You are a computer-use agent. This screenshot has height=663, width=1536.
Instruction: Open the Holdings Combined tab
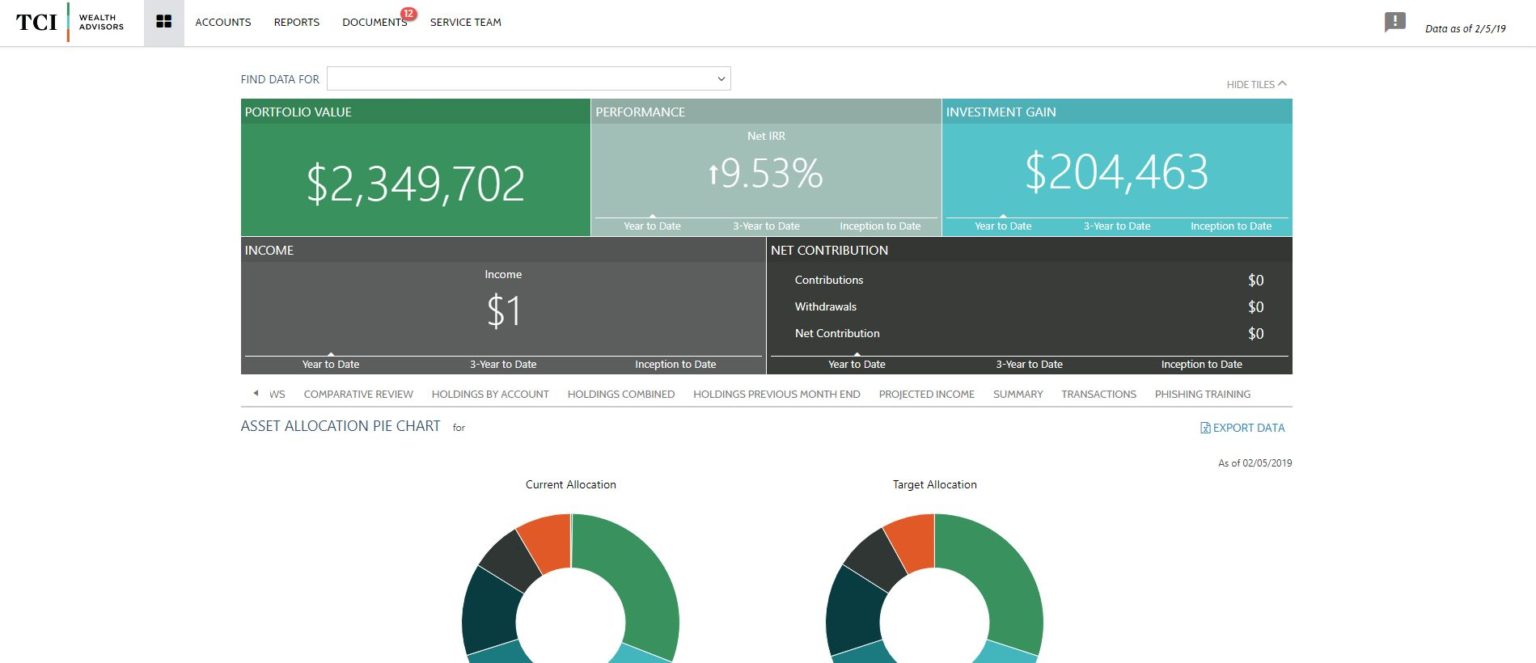click(621, 394)
